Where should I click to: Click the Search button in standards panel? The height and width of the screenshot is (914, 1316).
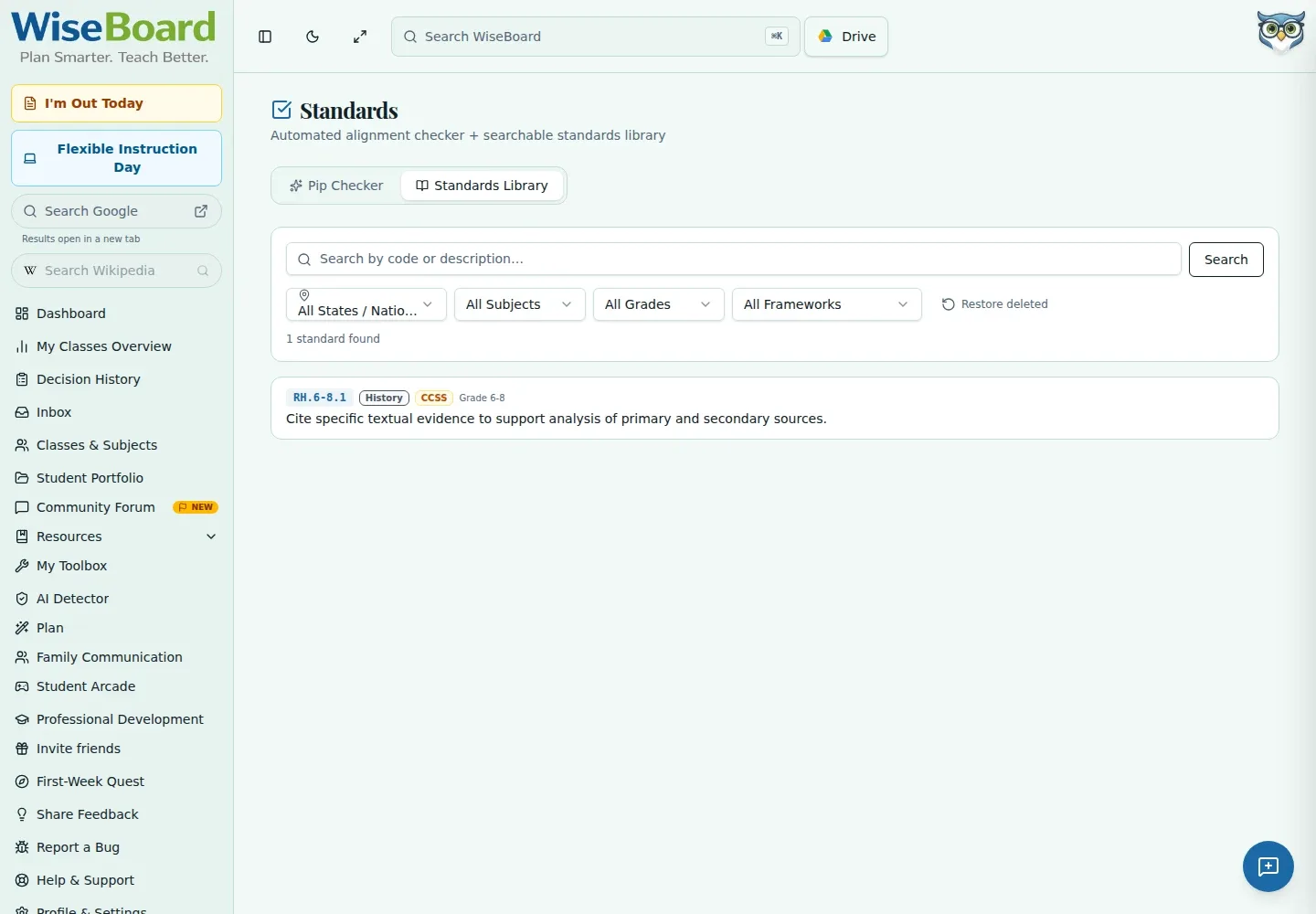click(1226, 260)
